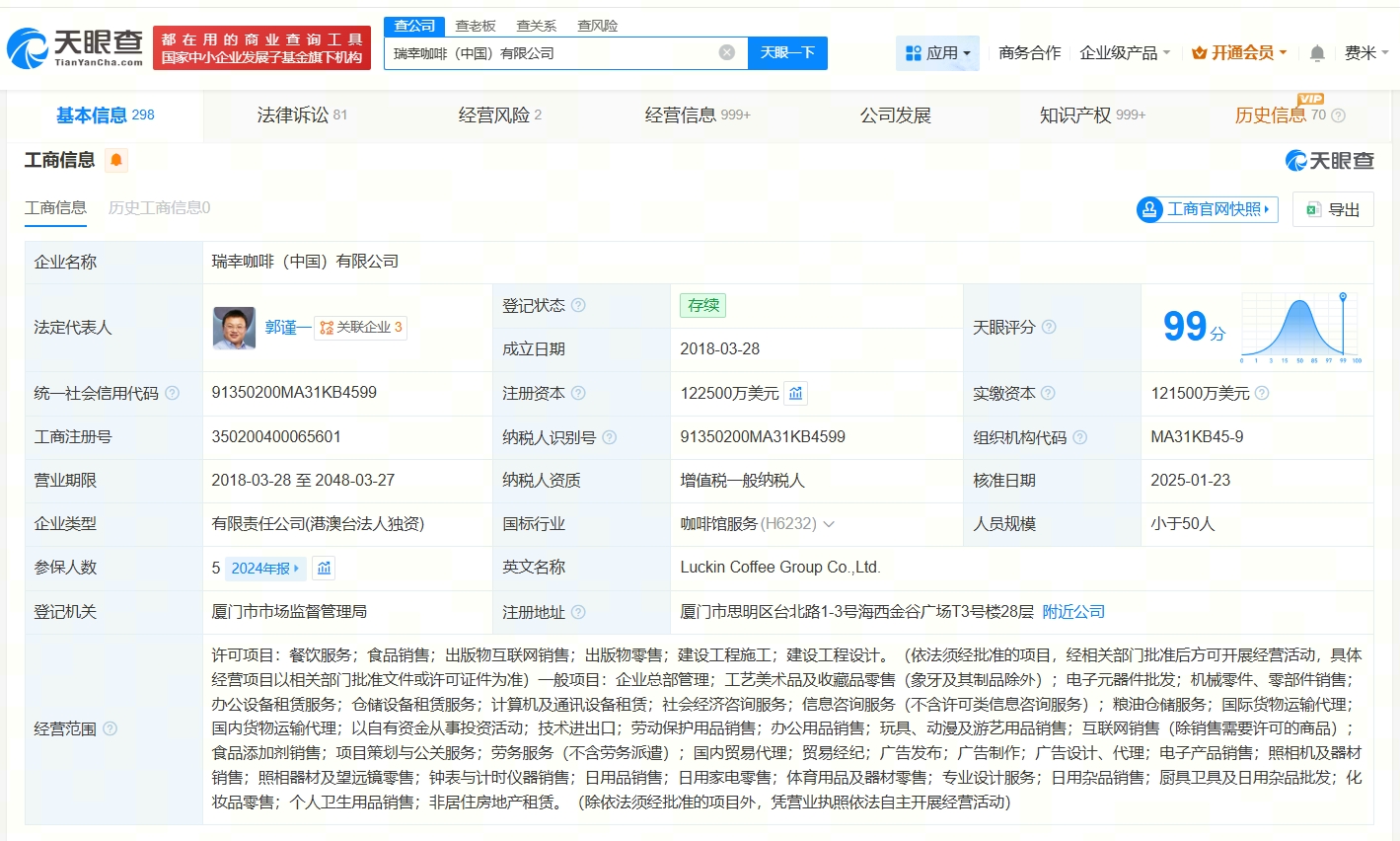Open chart icon beside 2024年报
This screenshot has width=1400, height=841.
pos(324,568)
